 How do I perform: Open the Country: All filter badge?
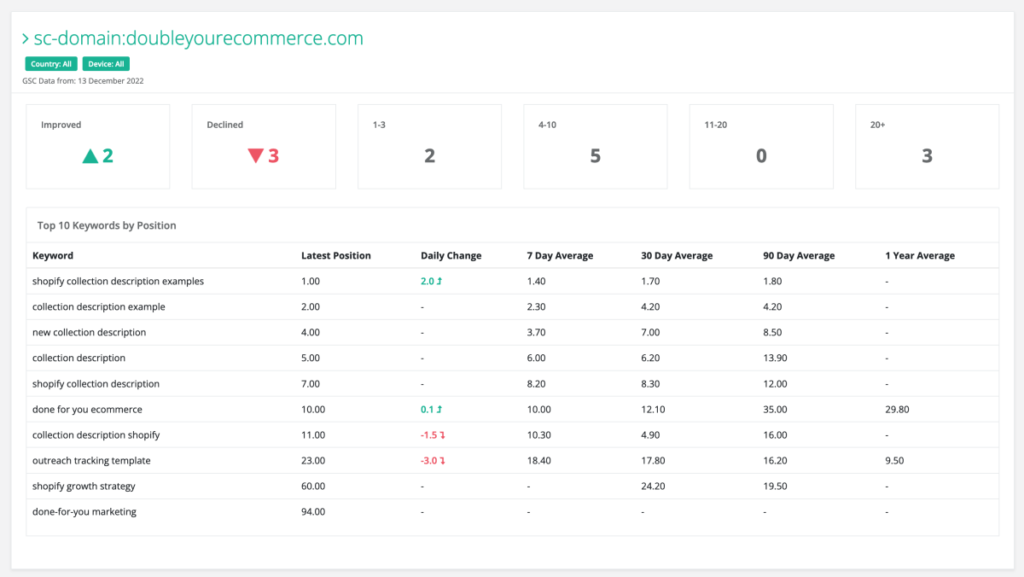(x=53, y=64)
